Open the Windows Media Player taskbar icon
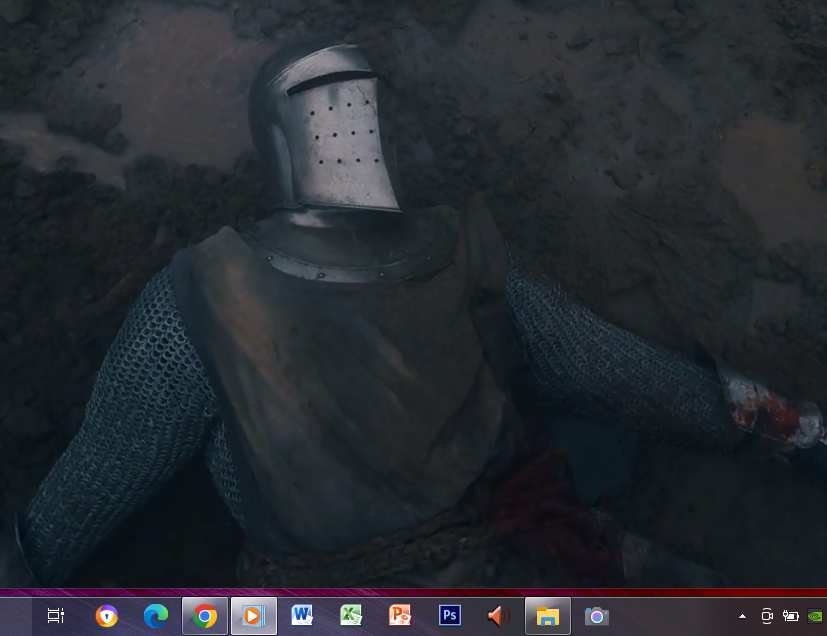 pyautogui.click(x=253, y=616)
